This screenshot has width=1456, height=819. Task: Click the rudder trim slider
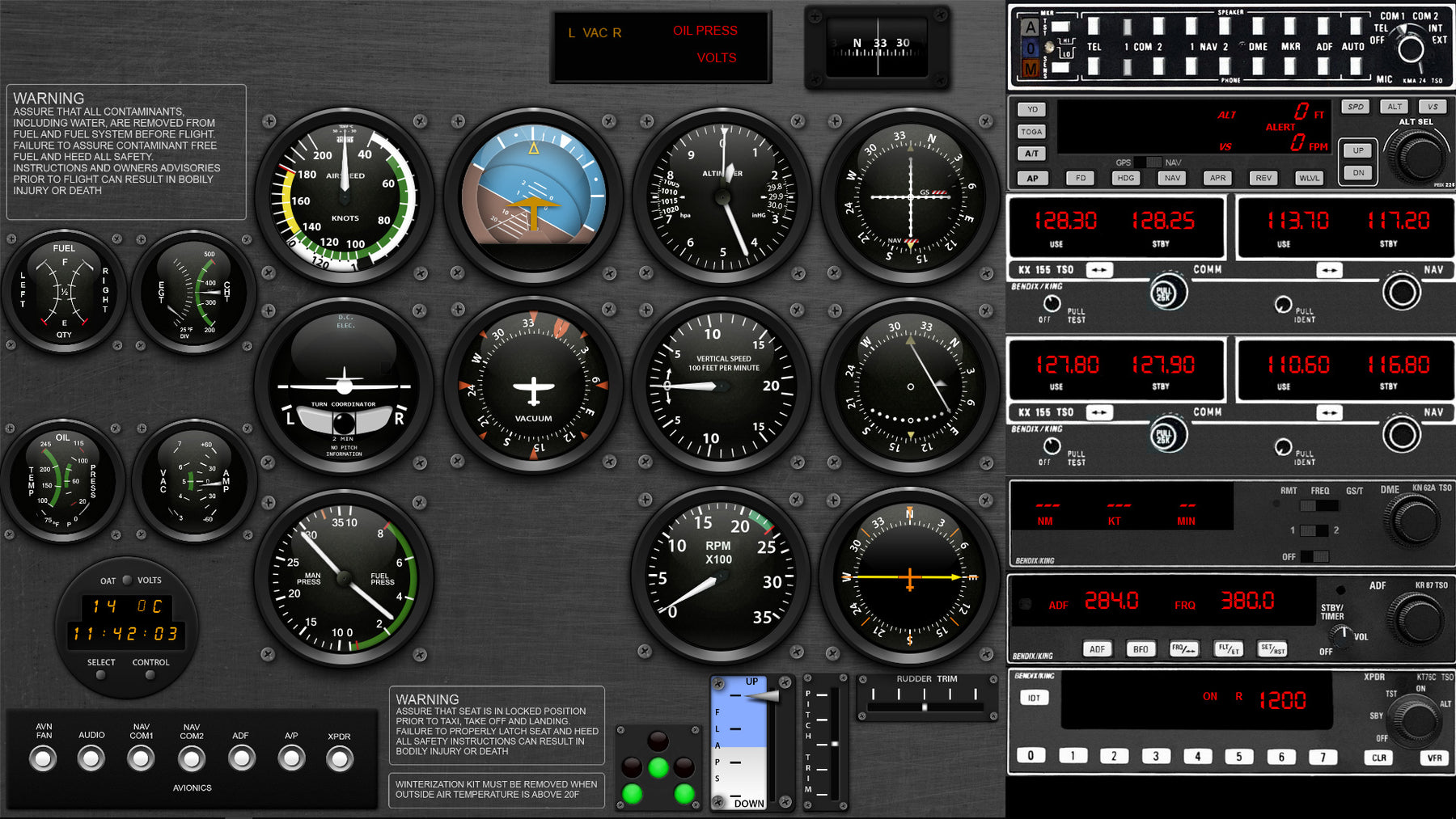point(925,707)
